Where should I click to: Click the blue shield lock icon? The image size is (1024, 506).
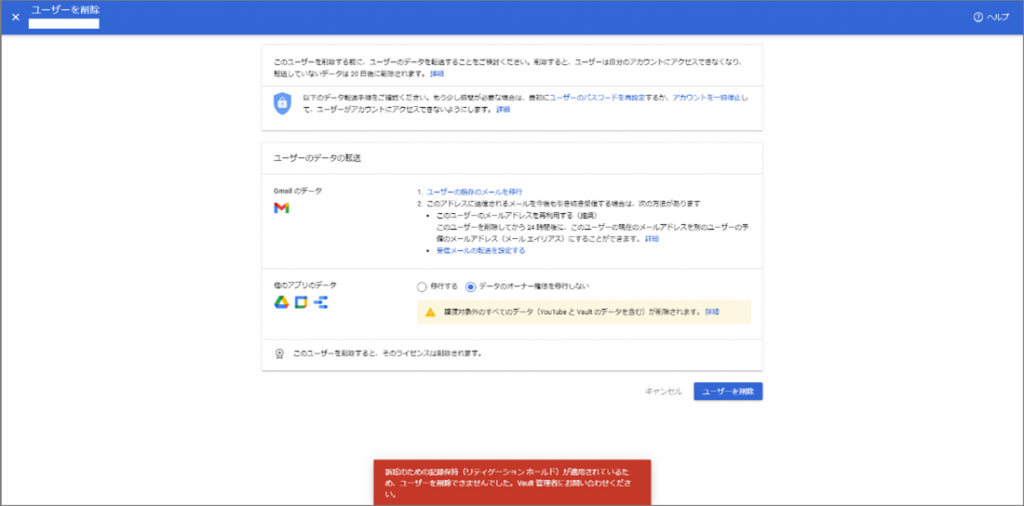click(x=282, y=103)
